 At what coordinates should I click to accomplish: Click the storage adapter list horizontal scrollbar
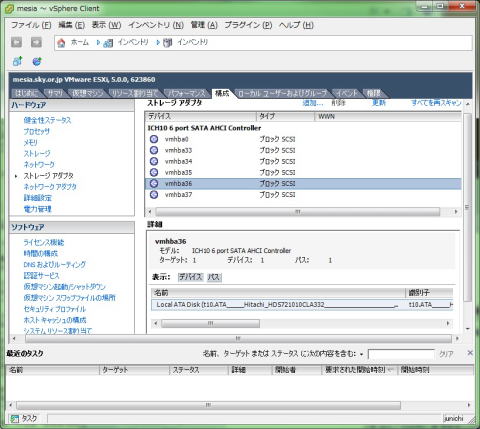click(x=297, y=212)
